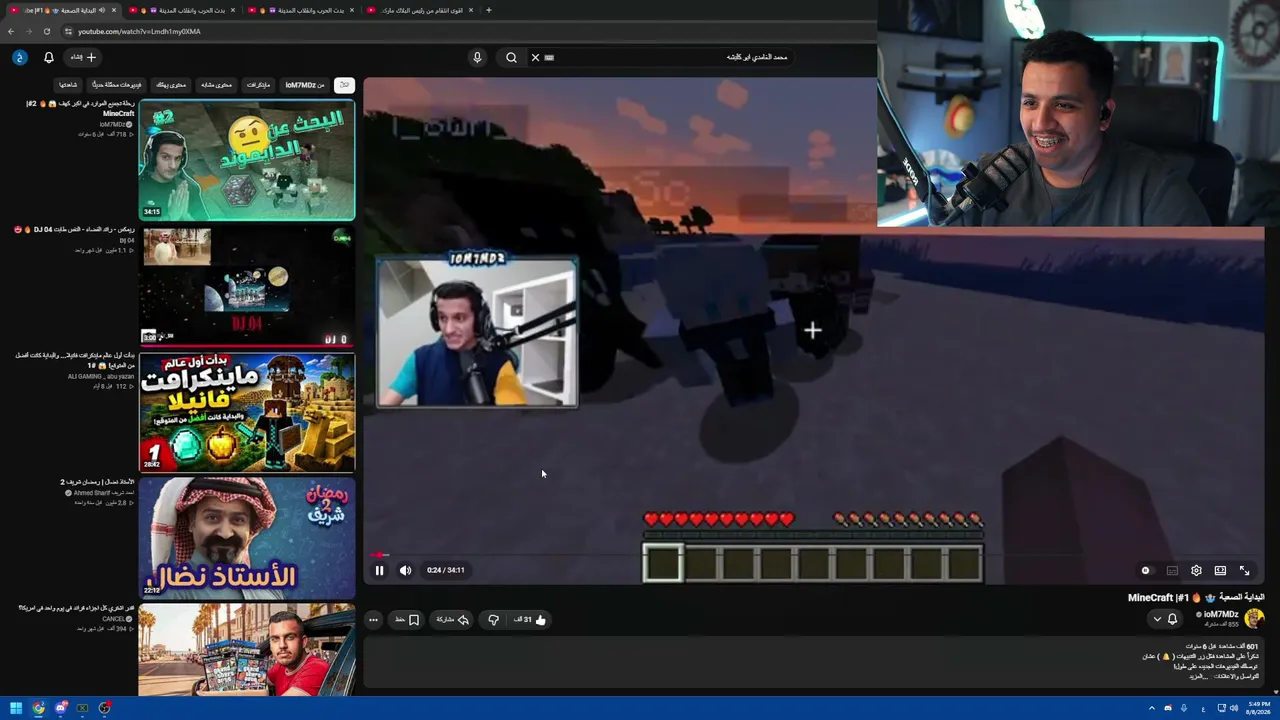Viewport: 1280px width, 720px height.
Task: Select the 'من ioM7MDz' filter chip
Action: [304, 85]
